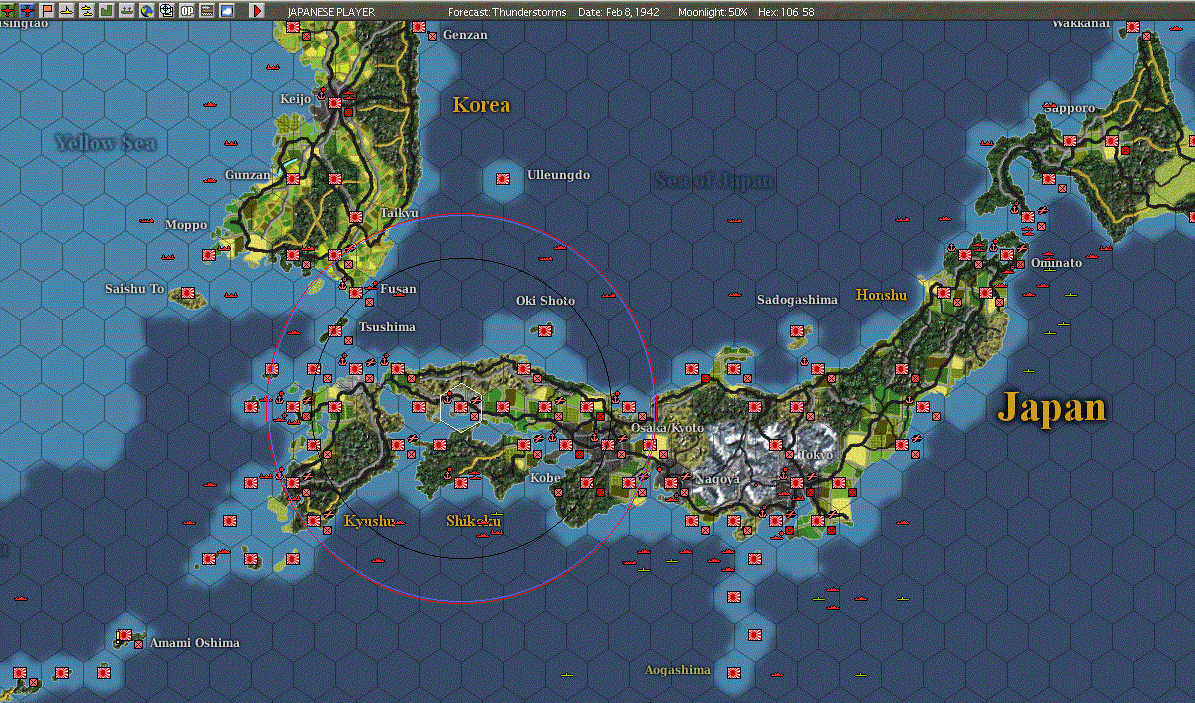Select the Oki Shoto island base icon

pyautogui.click(x=545, y=331)
